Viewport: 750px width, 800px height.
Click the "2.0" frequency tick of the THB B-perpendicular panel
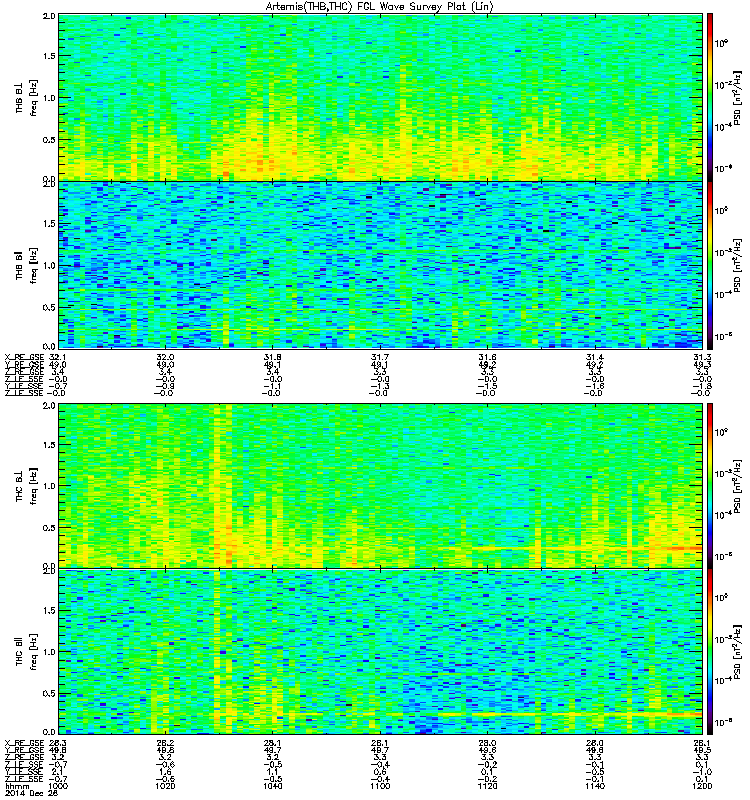49,16
